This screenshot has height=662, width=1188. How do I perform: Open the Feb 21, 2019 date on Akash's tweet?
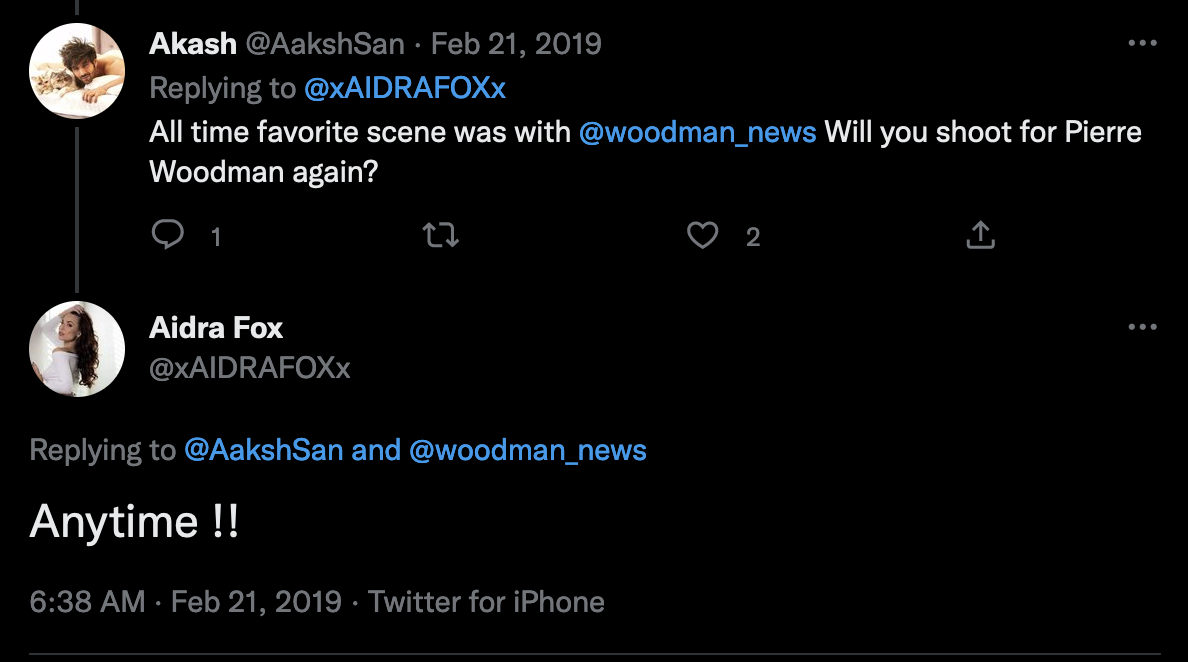click(515, 44)
